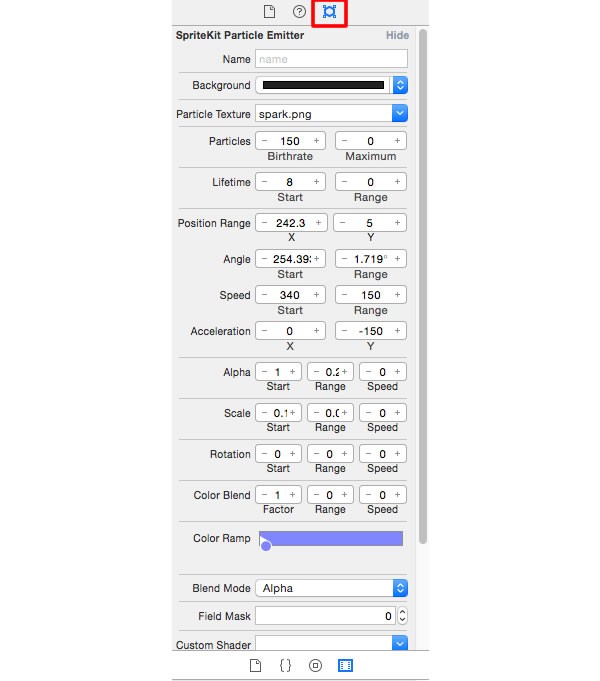600x681 pixels.
Task: Increase the Position Range X value
Action: coord(318,222)
